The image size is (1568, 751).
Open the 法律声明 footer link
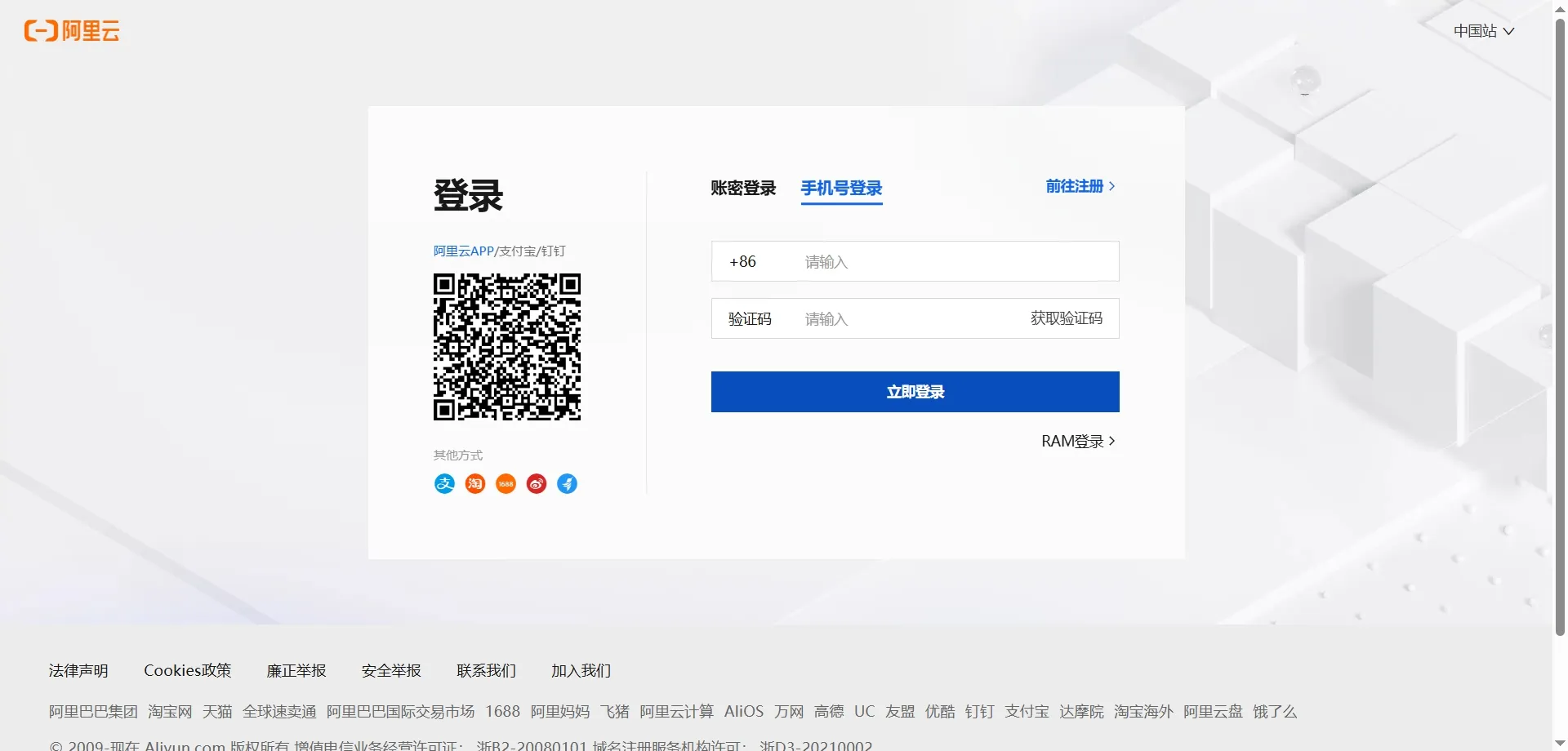(x=78, y=670)
